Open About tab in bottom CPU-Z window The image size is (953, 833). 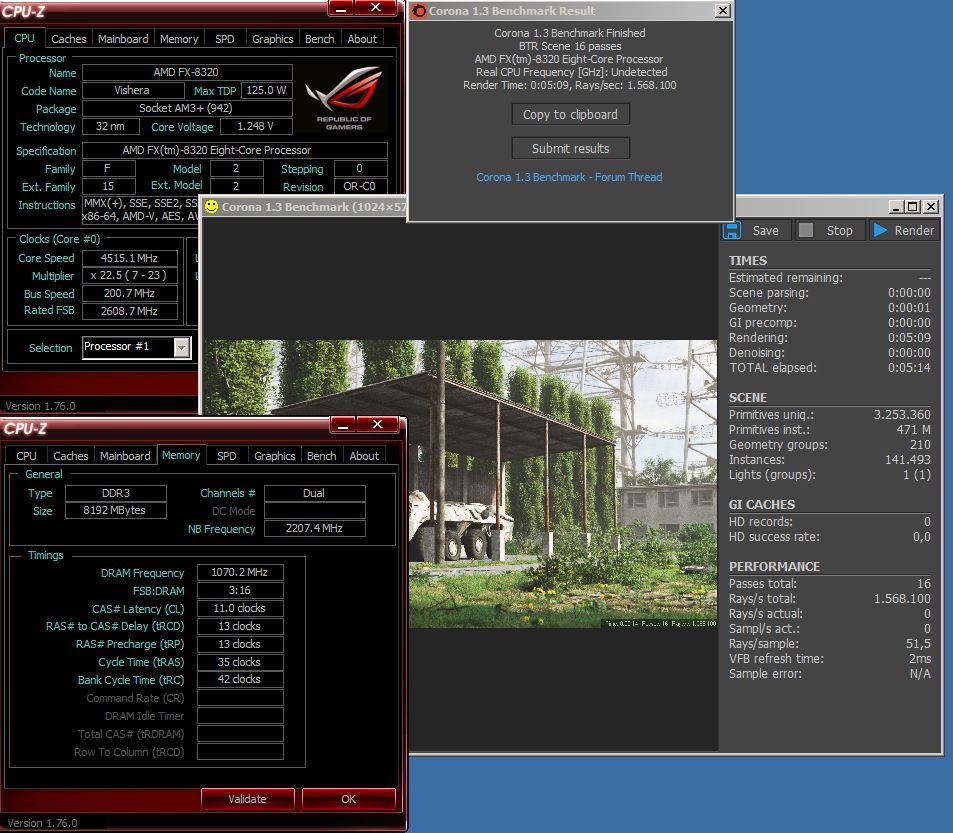coord(364,456)
